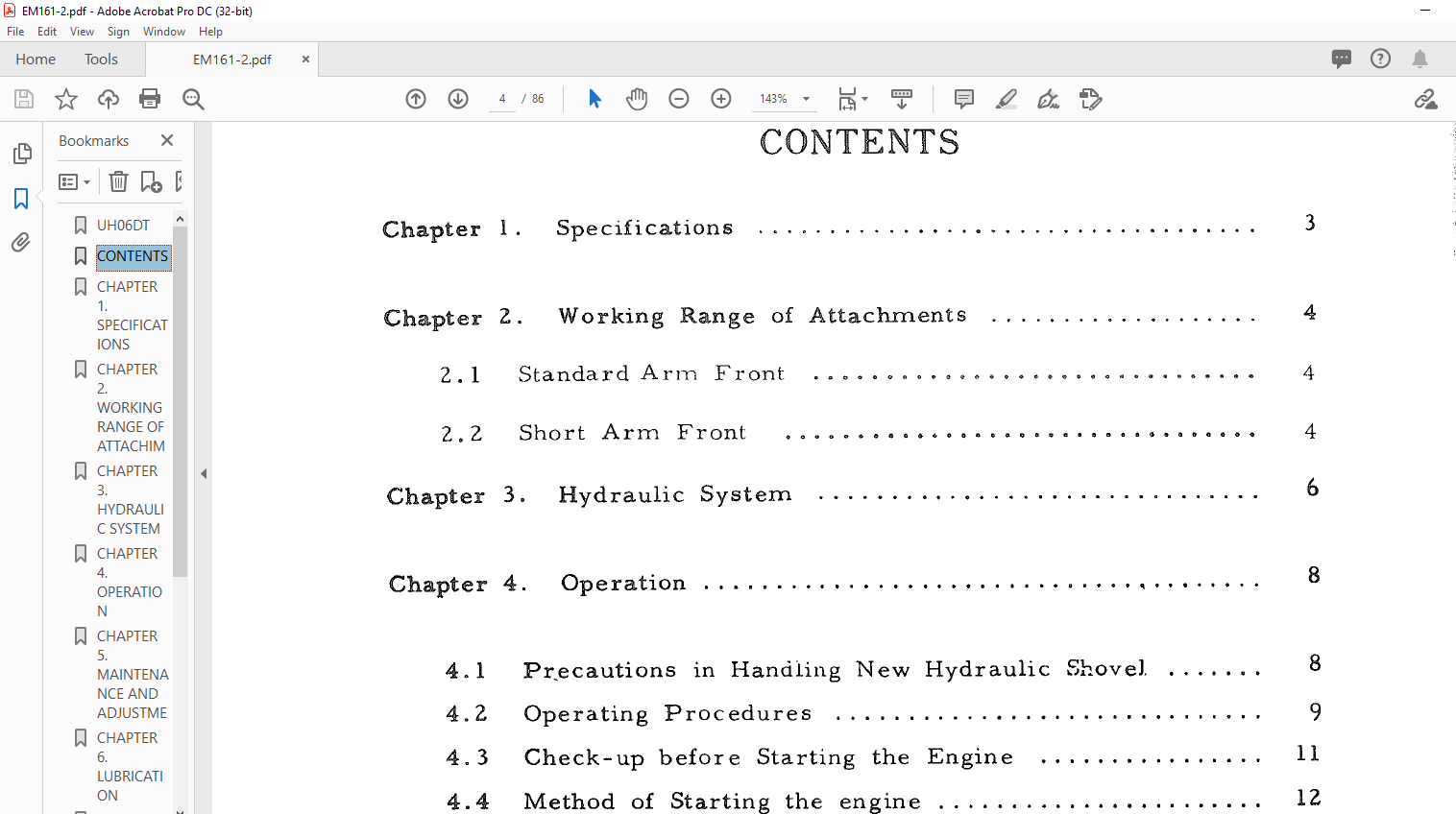This screenshot has width=1456, height=814.
Task: Click 'Standard Arm Front' entry text
Action: coord(651,373)
